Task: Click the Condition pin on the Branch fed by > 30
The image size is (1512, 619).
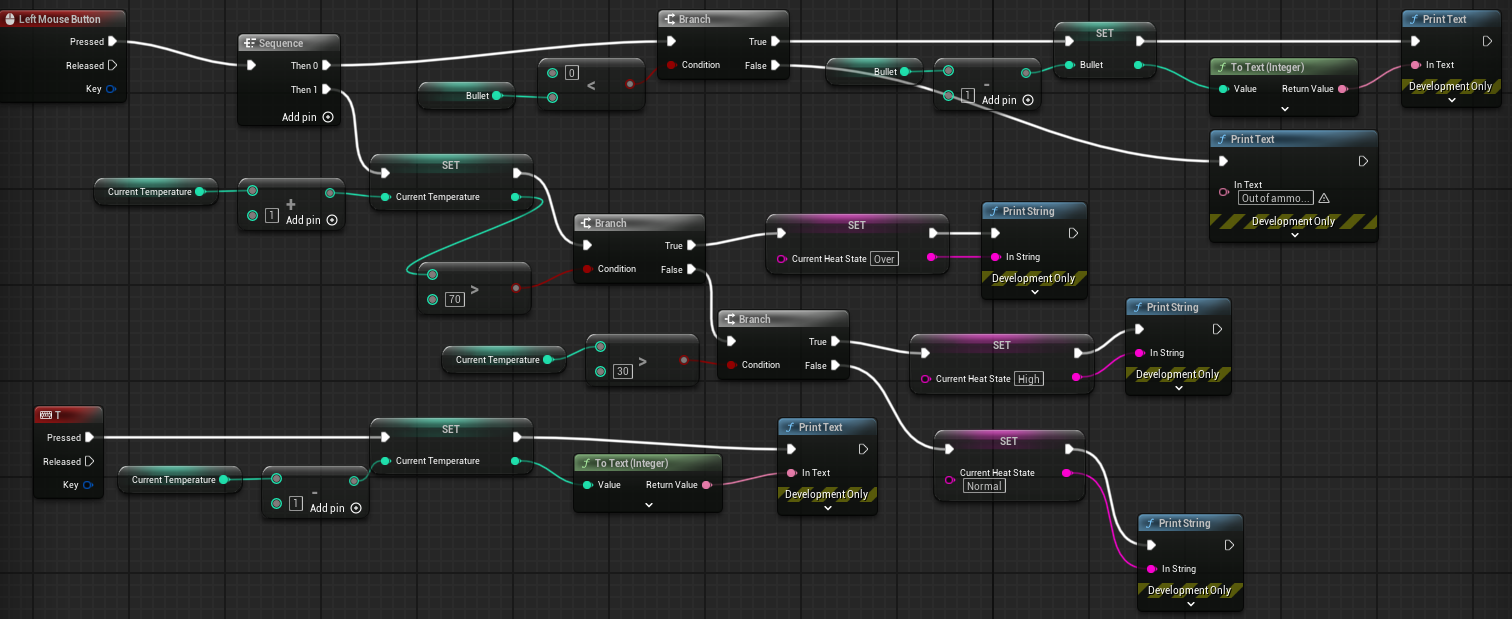Action: 732,365
